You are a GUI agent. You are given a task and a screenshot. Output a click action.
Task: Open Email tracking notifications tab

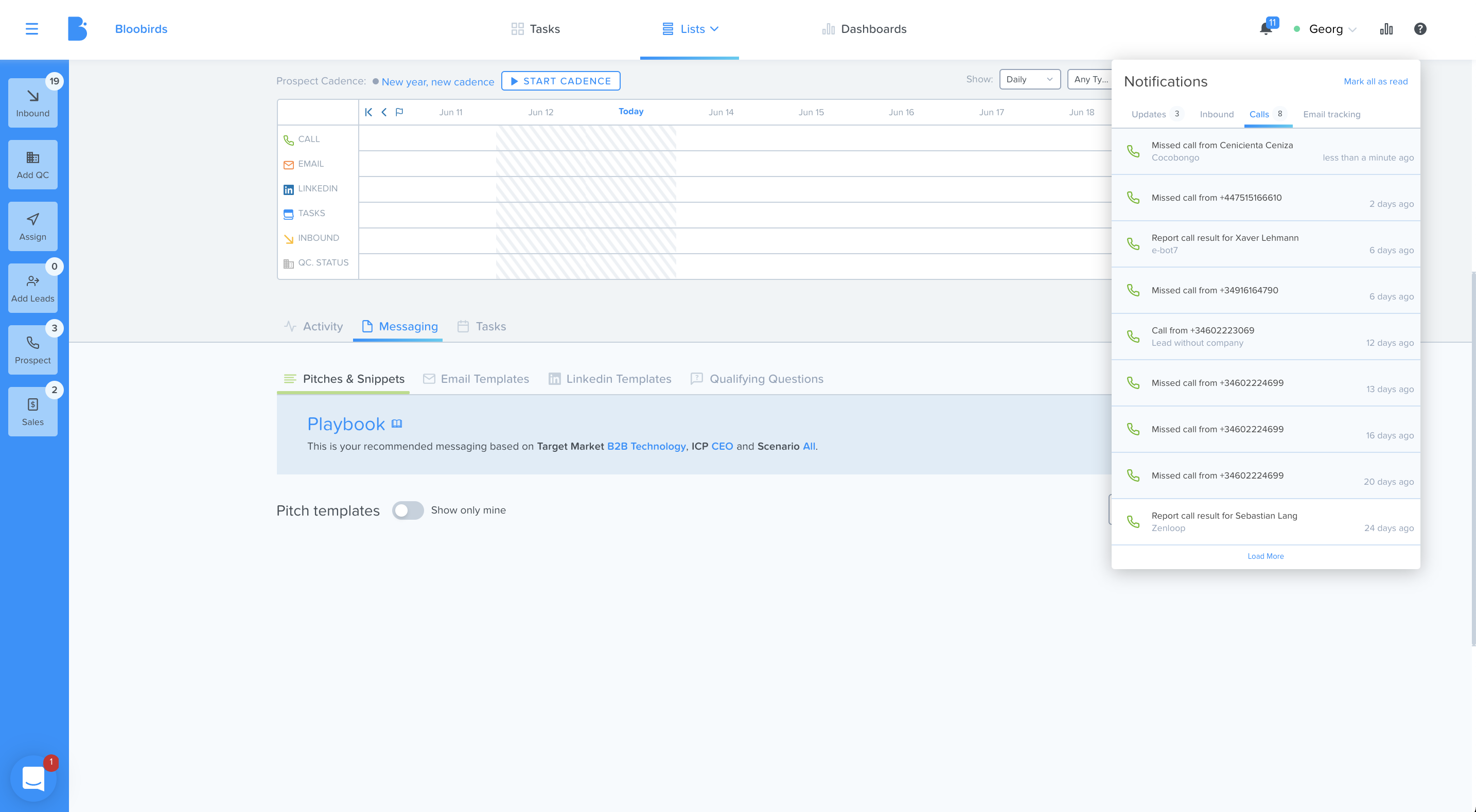coord(1331,114)
